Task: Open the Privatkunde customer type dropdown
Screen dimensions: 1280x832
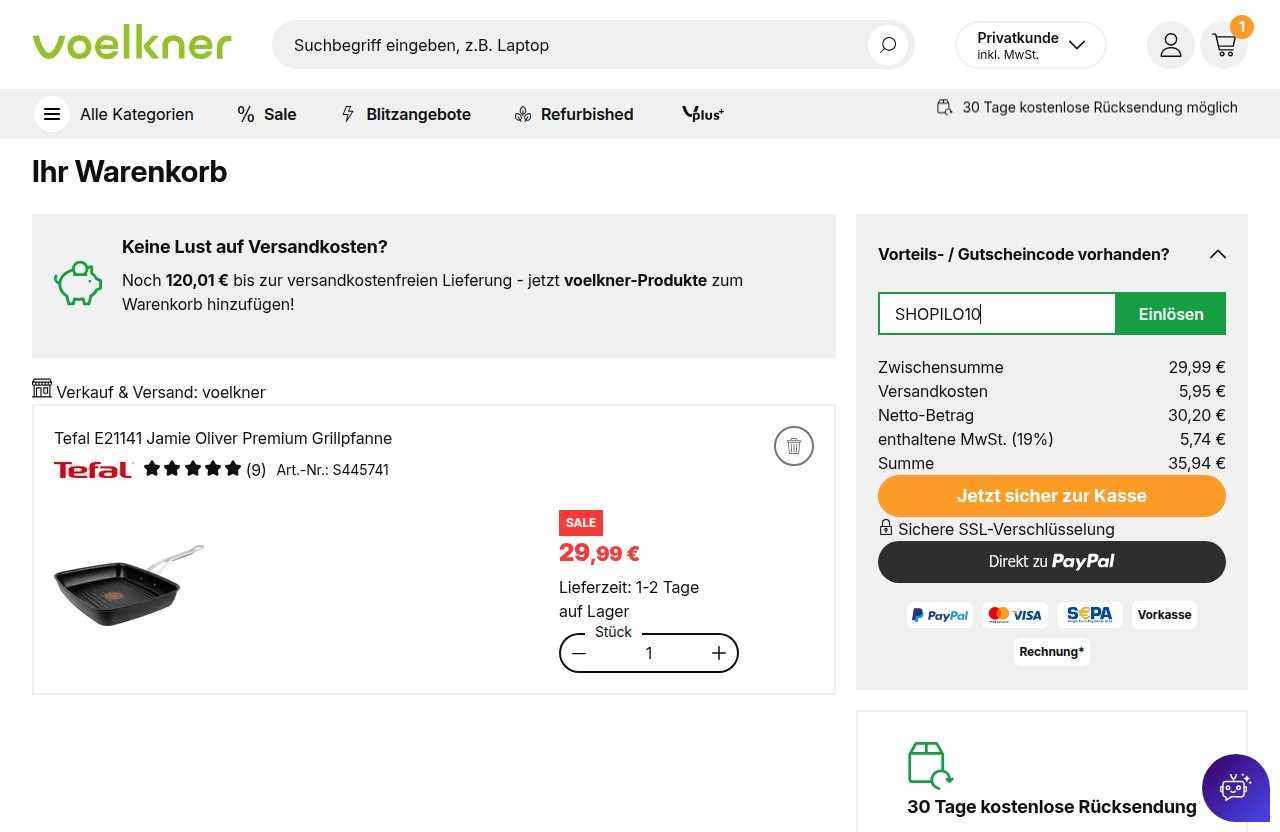Action: point(1031,45)
